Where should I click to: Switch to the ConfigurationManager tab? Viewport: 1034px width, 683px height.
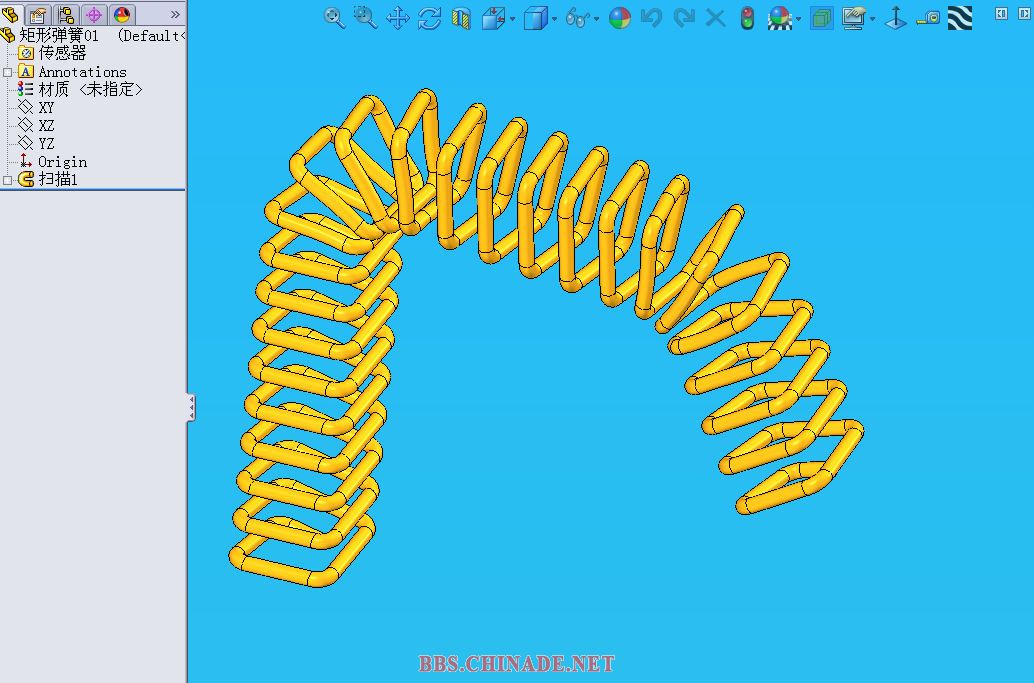(x=66, y=14)
